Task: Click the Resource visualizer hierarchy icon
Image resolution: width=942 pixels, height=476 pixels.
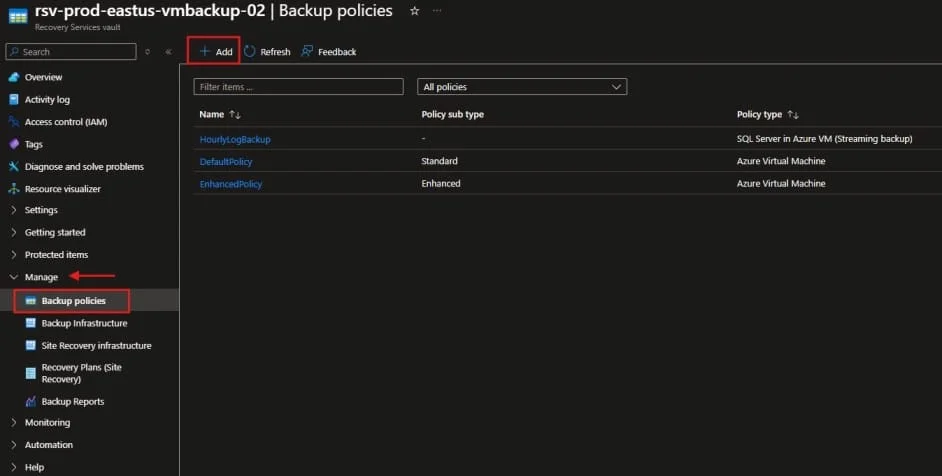Action: pos(14,189)
